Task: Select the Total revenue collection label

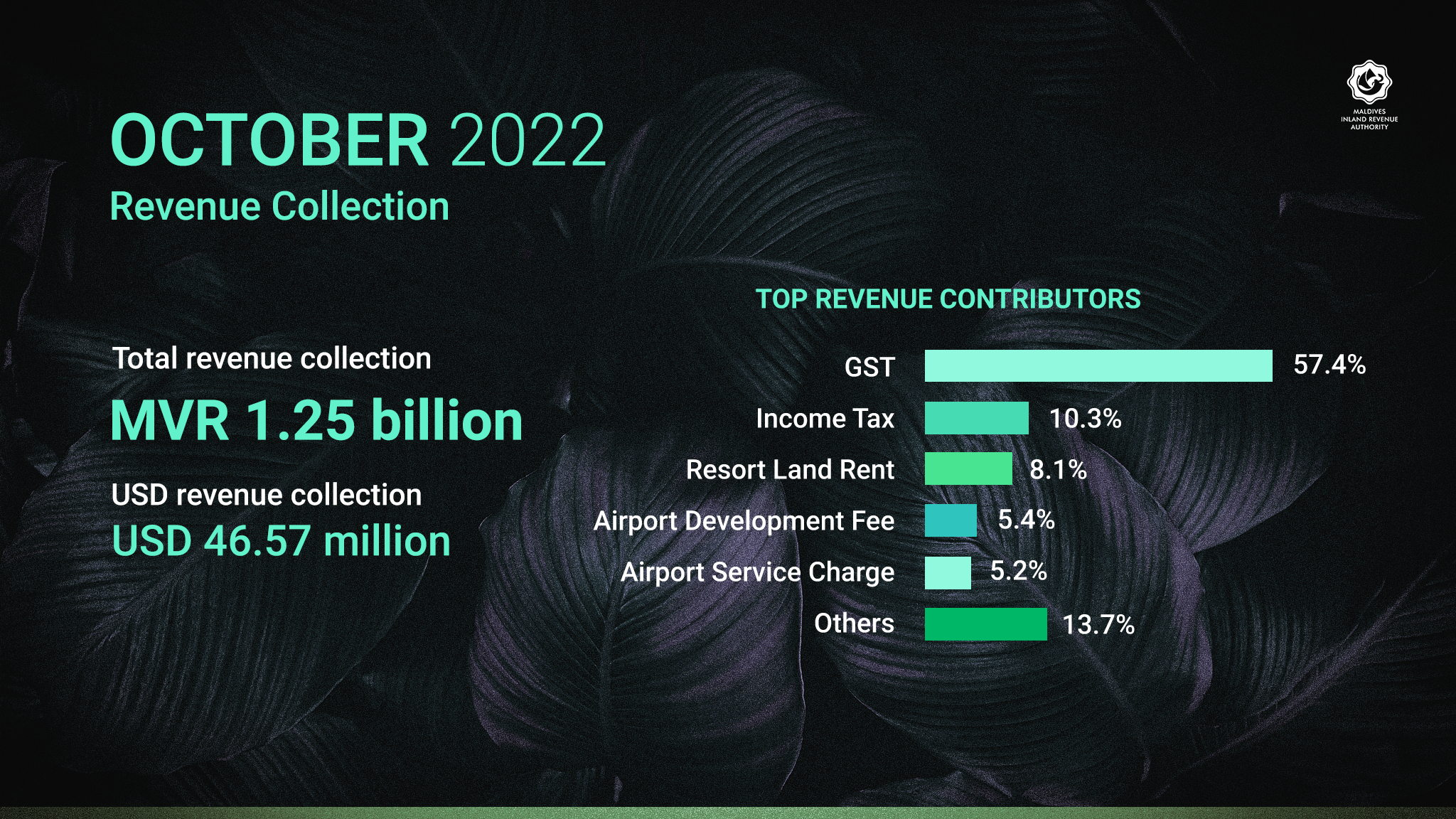Action: pos(272,358)
